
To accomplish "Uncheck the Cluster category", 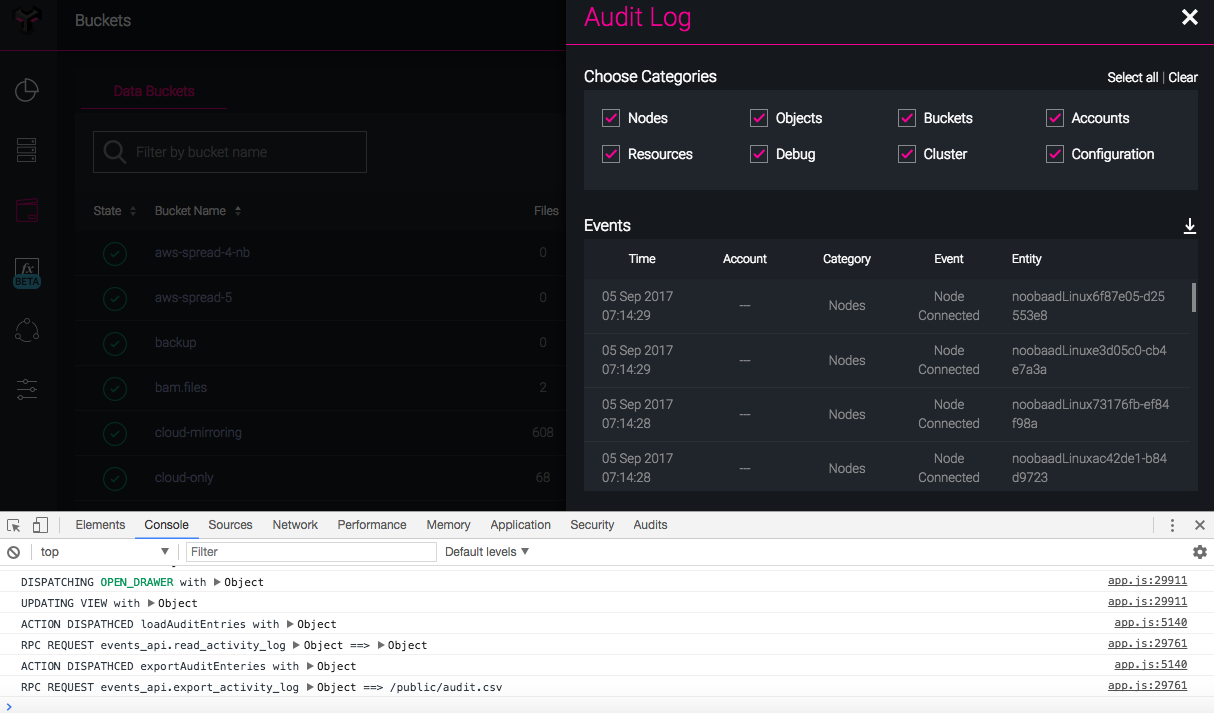I will click(907, 154).
